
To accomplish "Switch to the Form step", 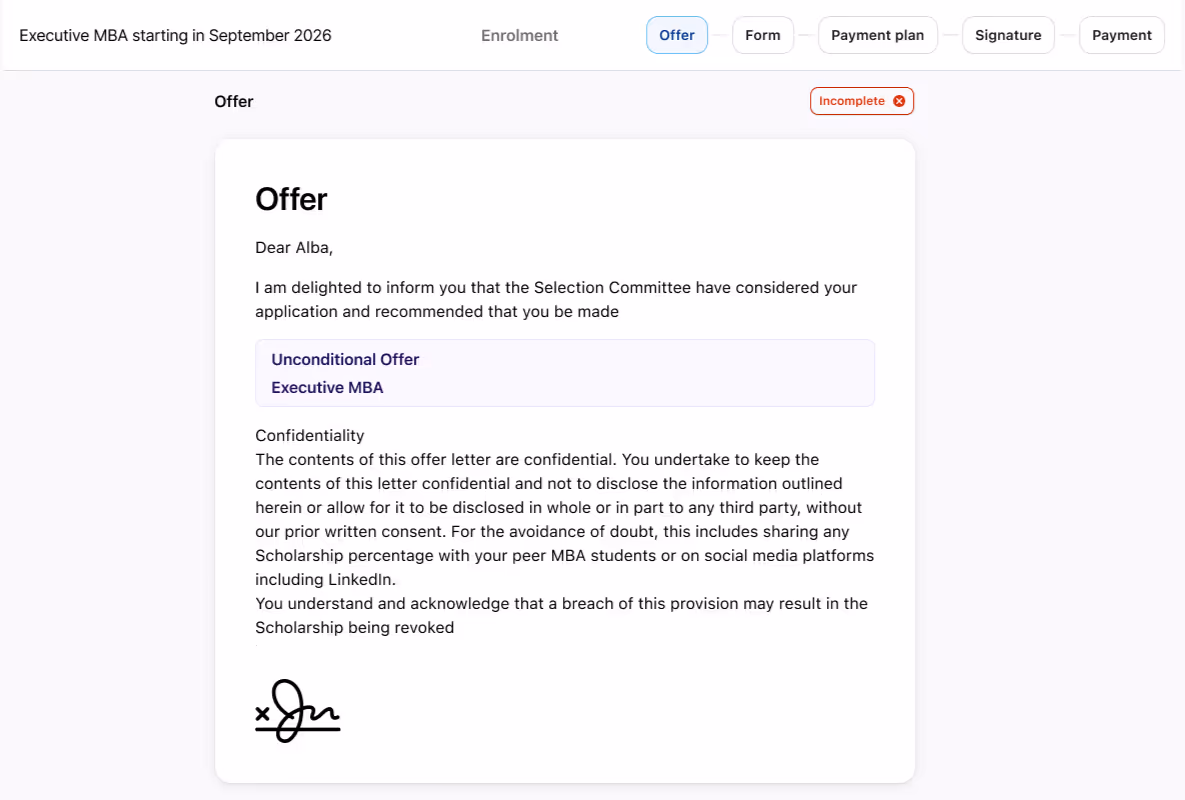I will click(x=763, y=34).
